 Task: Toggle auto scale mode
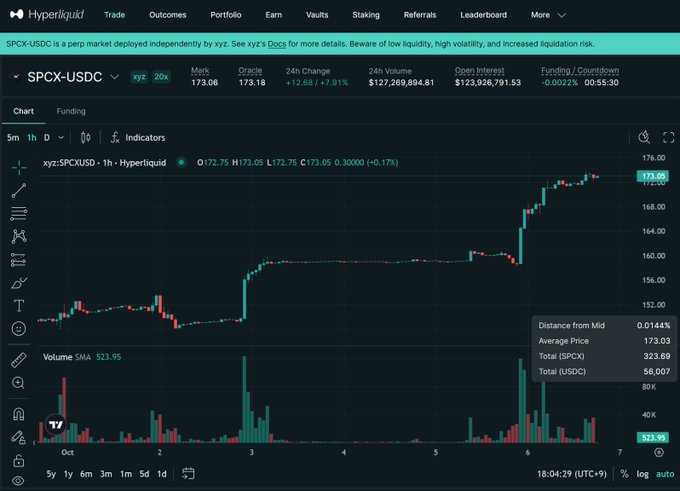[665, 474]
